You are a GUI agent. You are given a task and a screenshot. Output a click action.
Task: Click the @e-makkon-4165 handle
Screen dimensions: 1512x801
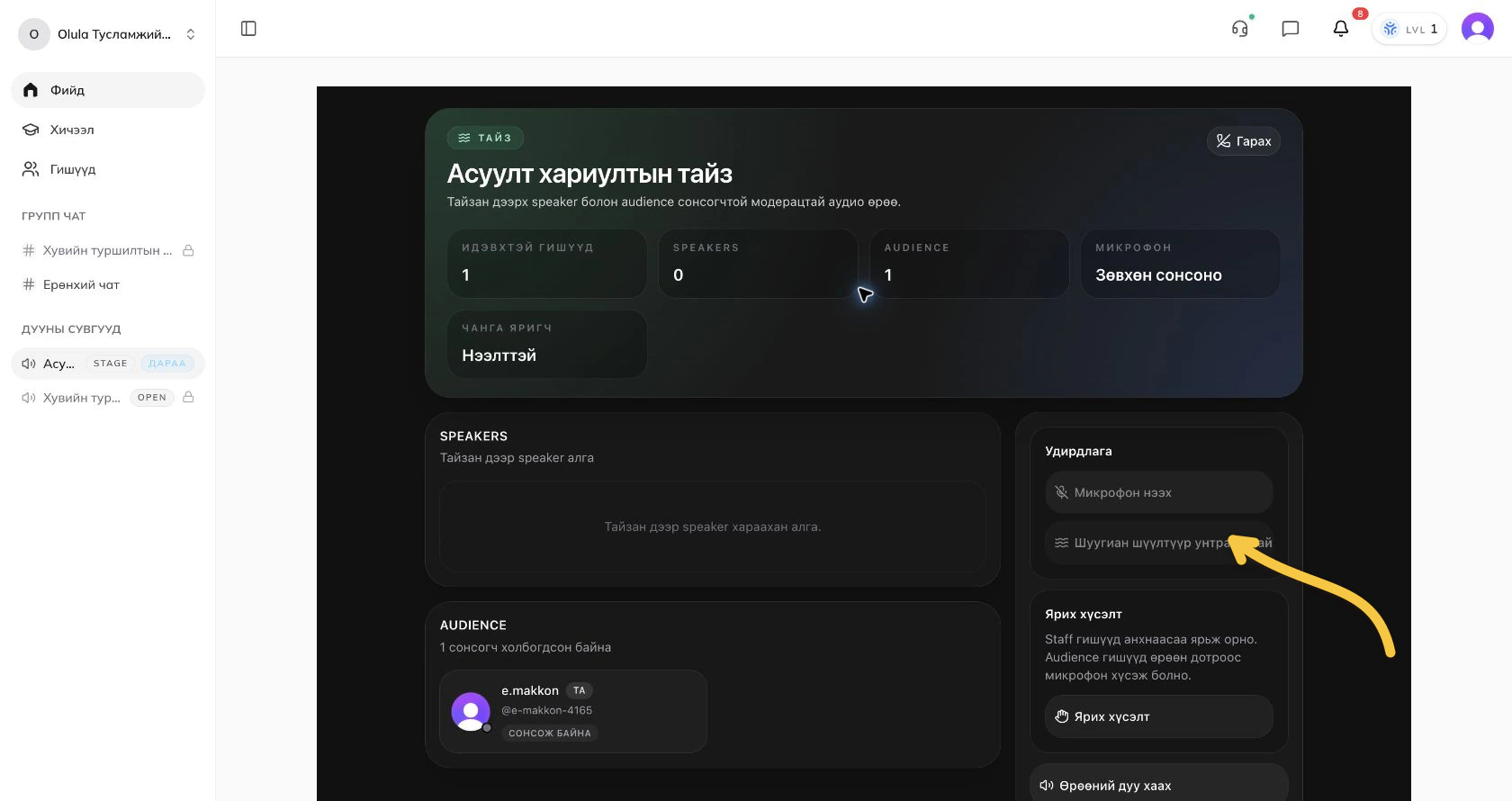click(x=547, y=710)
